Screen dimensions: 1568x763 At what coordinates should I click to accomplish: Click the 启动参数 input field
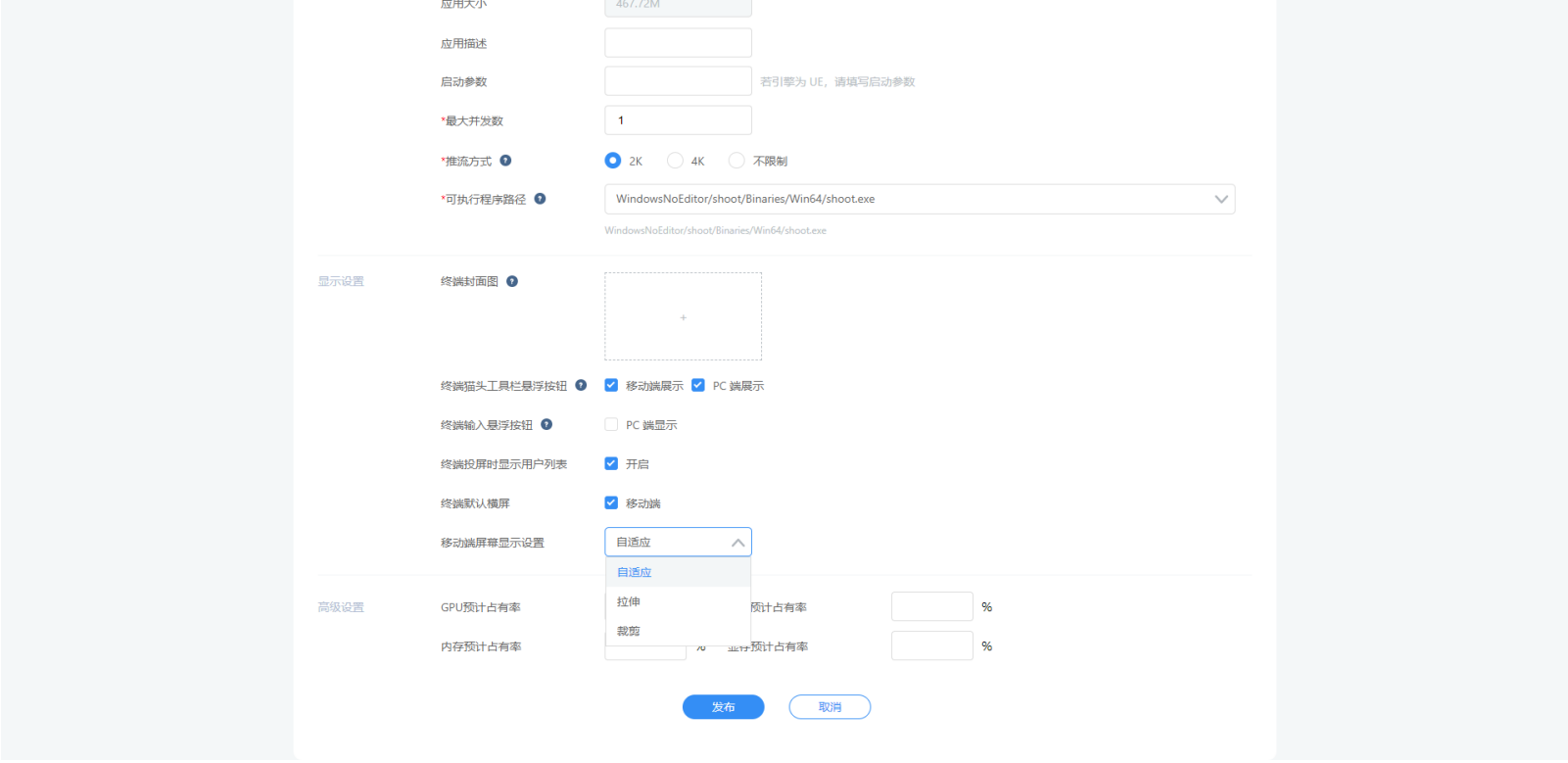click(678, 81)
